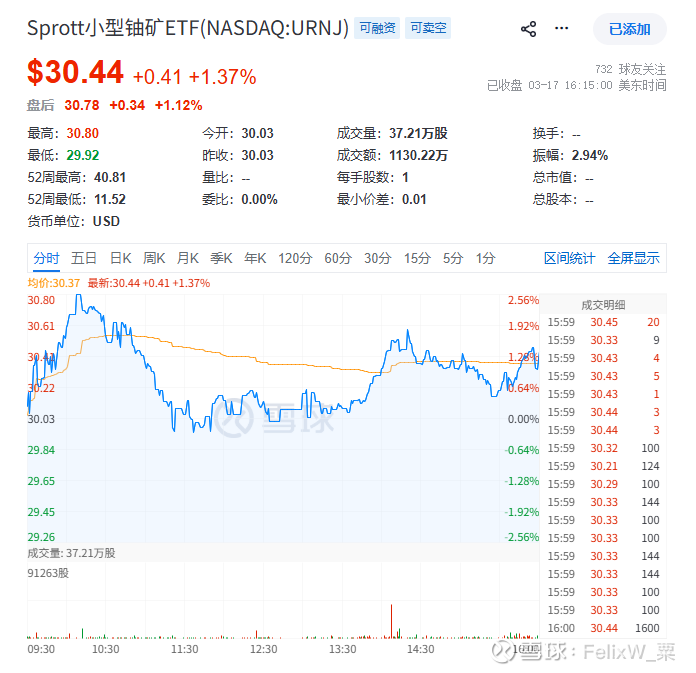Image resolution: width=696 pixels, height=673 pixels.
Task: Click 全屏显示 to view fullscreen
Action: tap(633, 258)
